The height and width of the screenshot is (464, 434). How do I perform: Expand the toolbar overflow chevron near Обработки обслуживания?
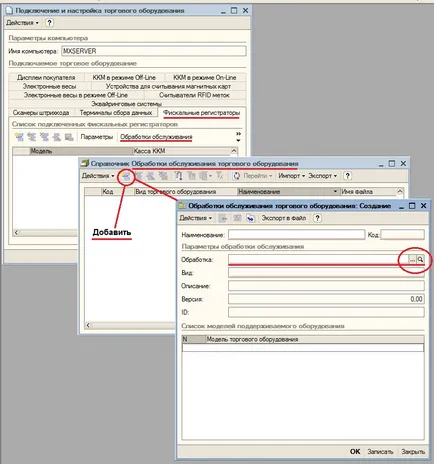(238, 137)
